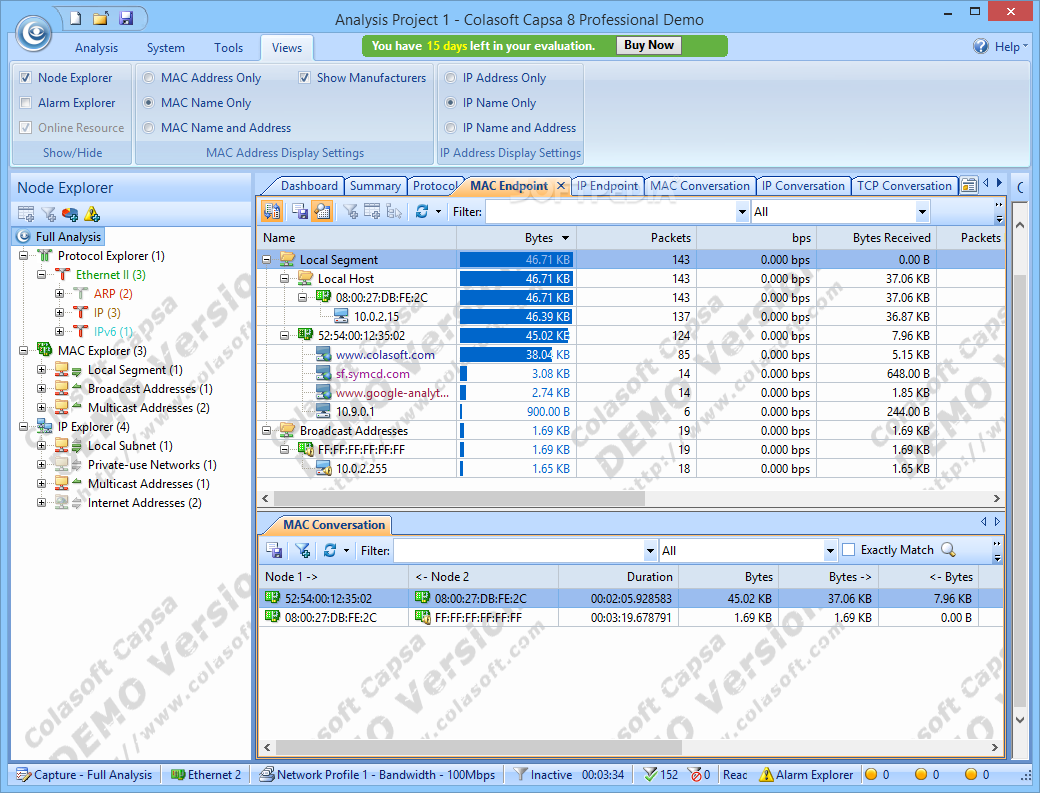Open the Help menu icon

[x=980, y=46]
